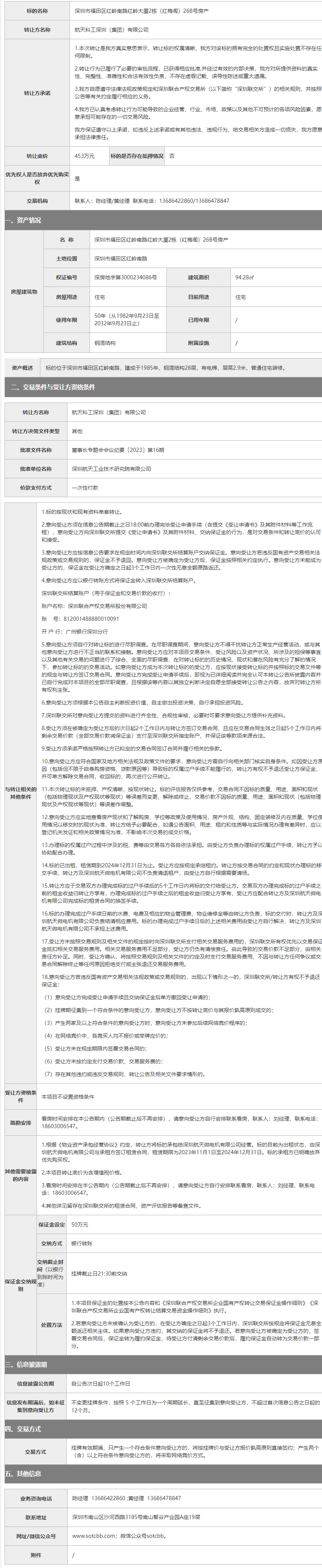The width and height of the screenshot is (322, 1568).
Task: Click the 住宅 value beside 目前用途
Action: click(240, 297)
